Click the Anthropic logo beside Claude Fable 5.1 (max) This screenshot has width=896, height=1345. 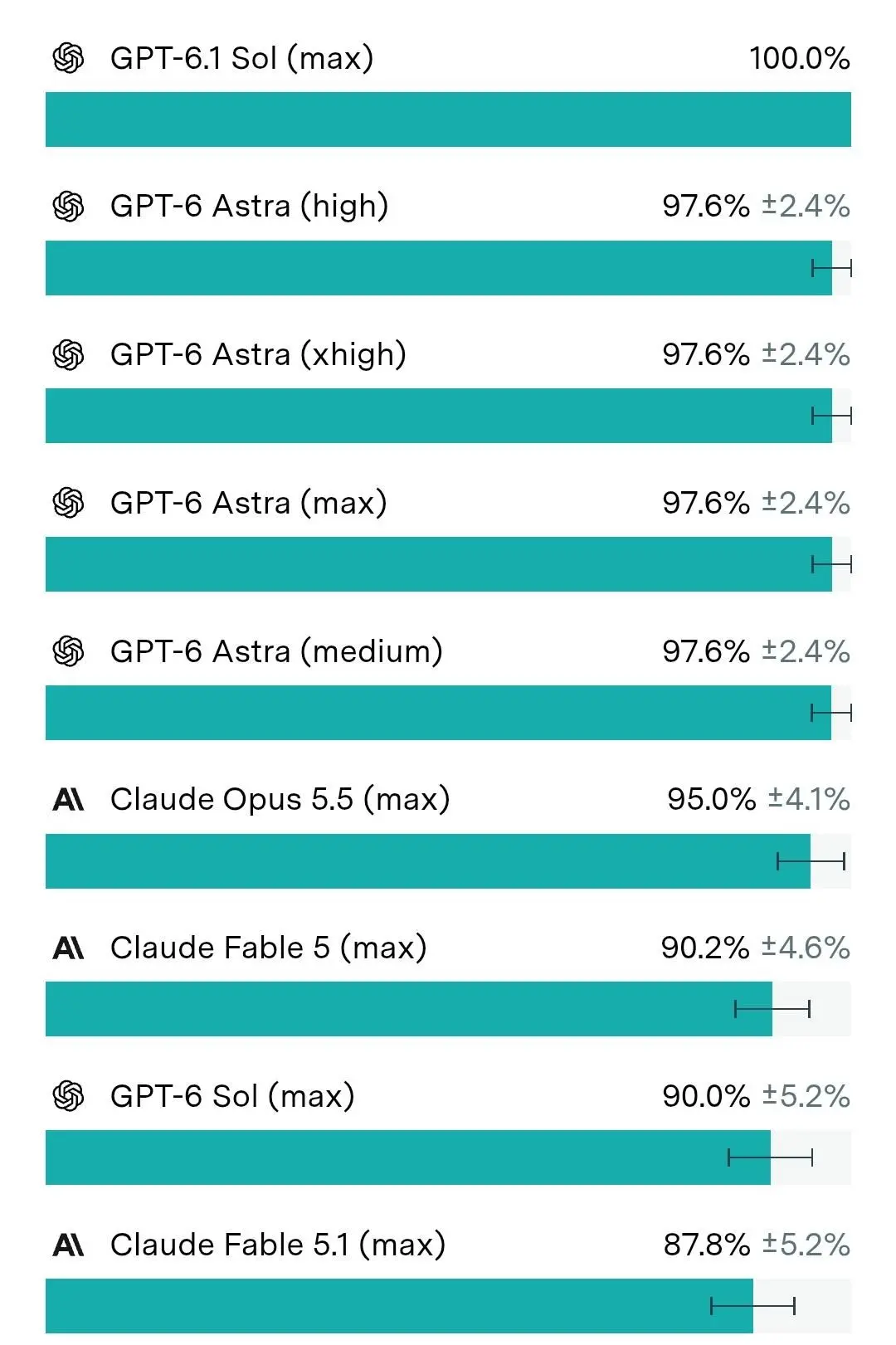pos(68,1245)
